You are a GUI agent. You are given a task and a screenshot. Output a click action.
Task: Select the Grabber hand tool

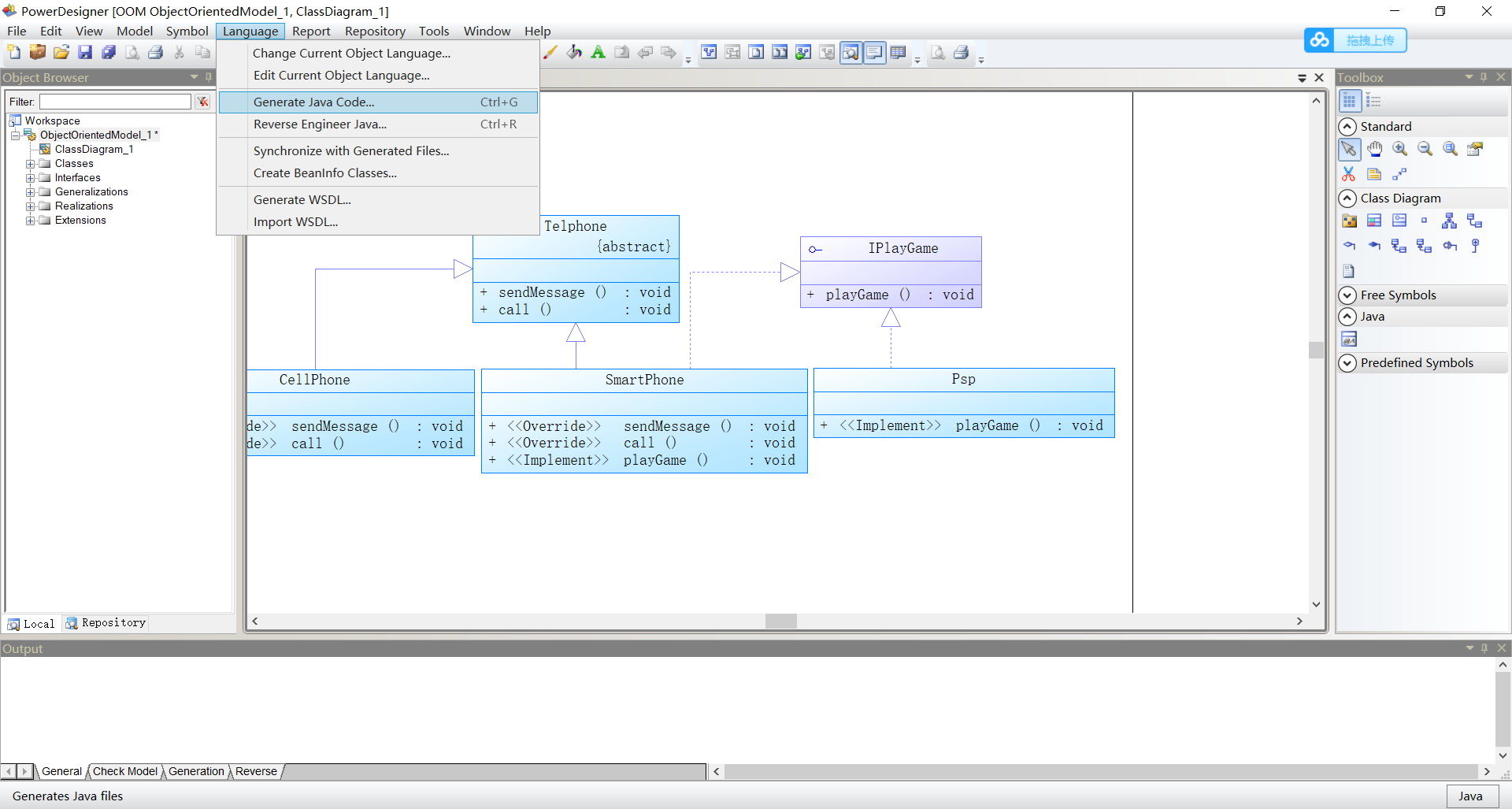[1375, 148]
